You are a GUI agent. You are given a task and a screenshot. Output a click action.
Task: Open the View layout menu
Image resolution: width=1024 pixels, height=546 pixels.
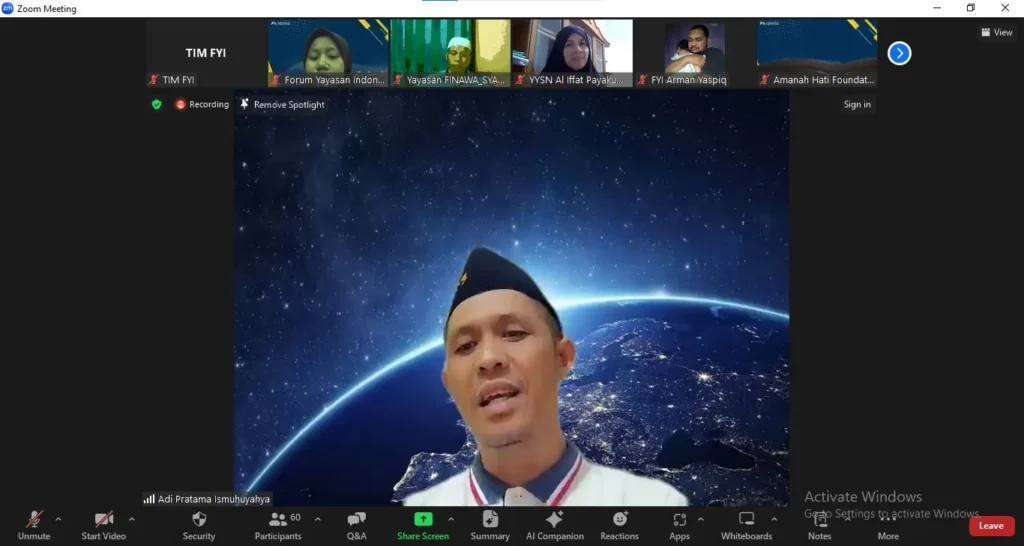click(x=997, y=32)
